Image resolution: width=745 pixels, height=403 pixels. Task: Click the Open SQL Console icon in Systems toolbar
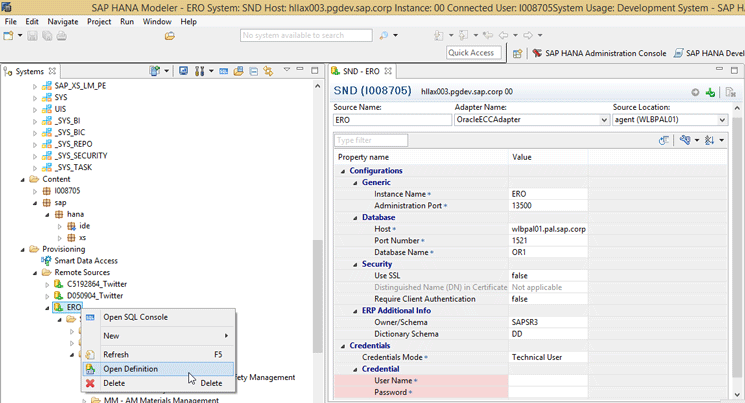223,71
